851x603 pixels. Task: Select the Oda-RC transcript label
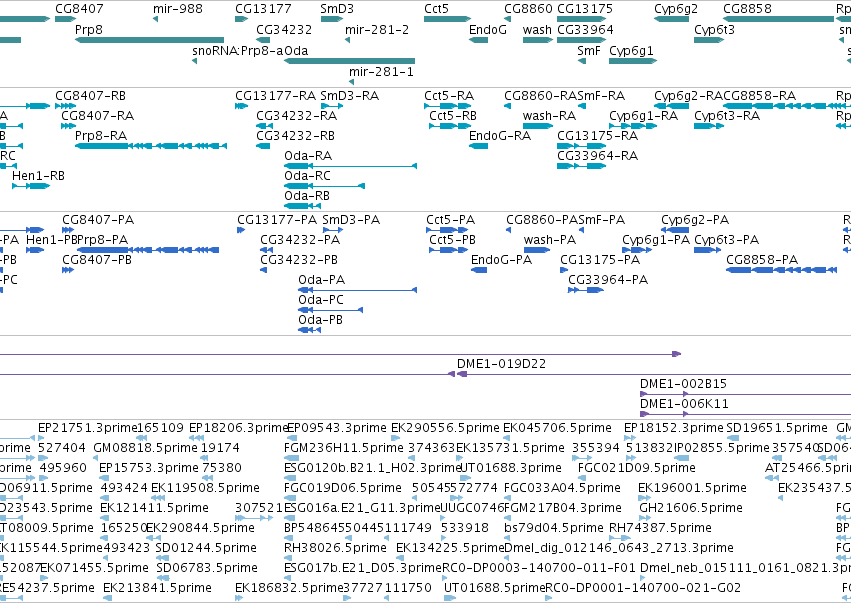(307, 175)
